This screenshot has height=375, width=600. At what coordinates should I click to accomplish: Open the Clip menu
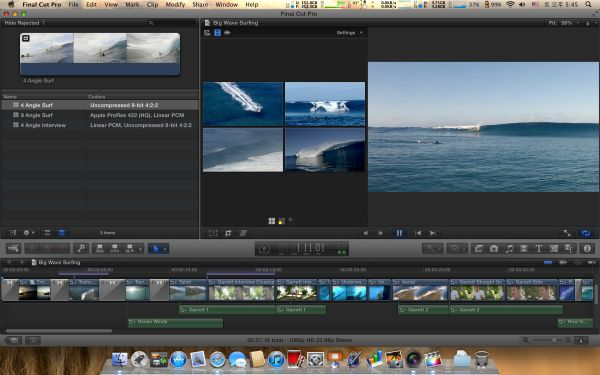[x=152, y=5]
